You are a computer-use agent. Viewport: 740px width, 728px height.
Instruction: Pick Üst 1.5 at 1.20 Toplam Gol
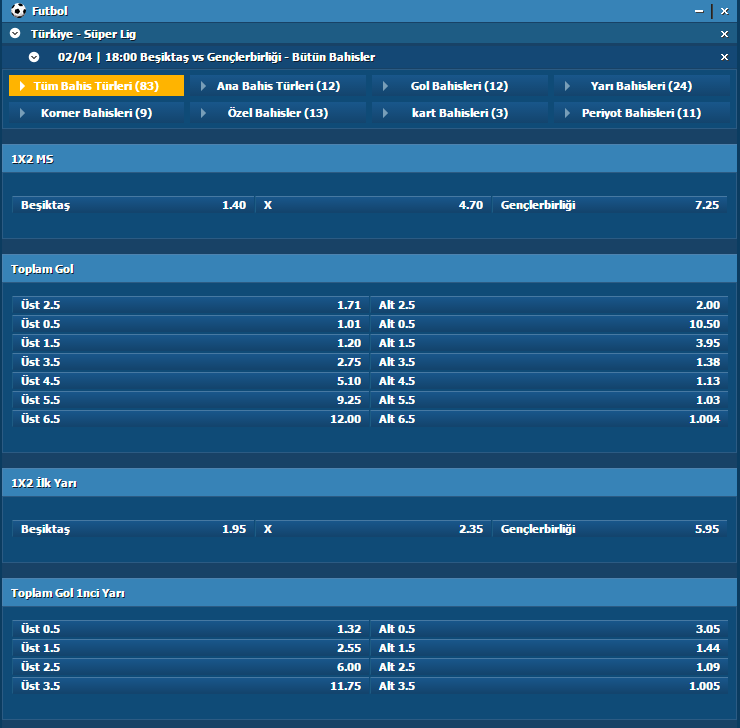(x=190, y=343)
